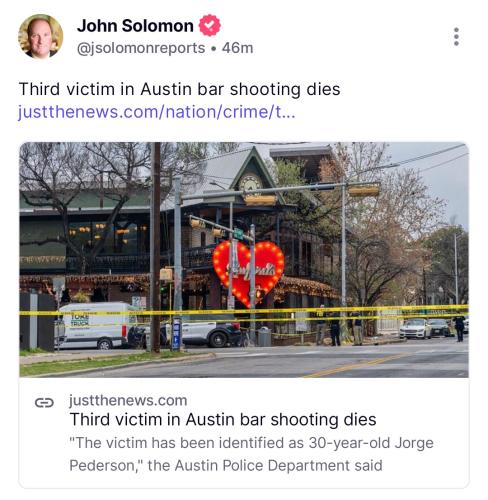Click the yellow crime scene tape in photo

point(244,312)
